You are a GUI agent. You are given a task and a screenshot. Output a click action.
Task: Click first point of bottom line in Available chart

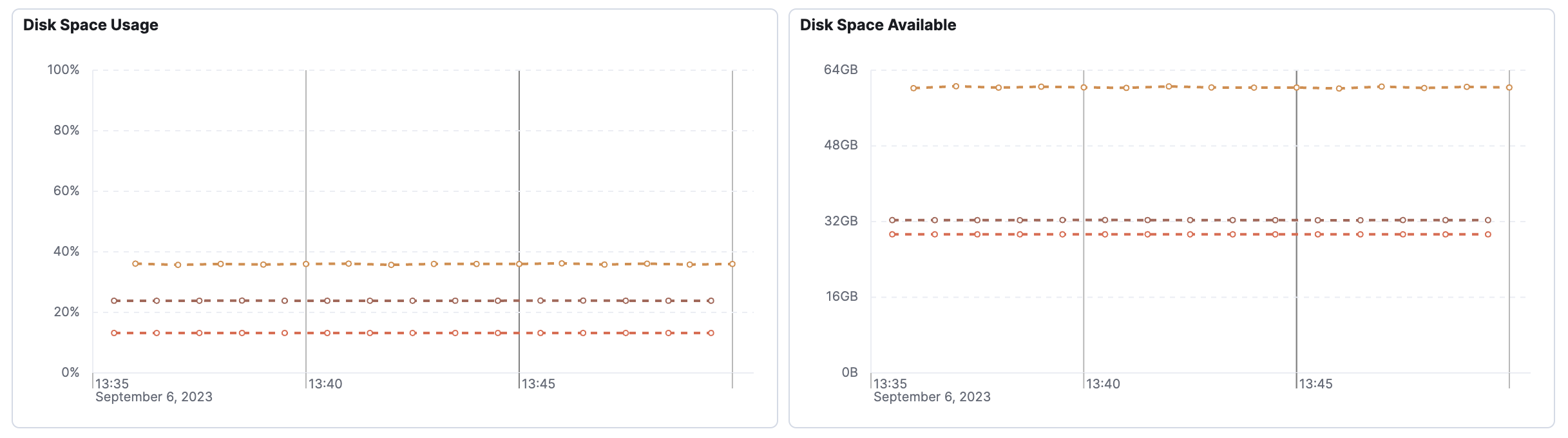(892, 234)
